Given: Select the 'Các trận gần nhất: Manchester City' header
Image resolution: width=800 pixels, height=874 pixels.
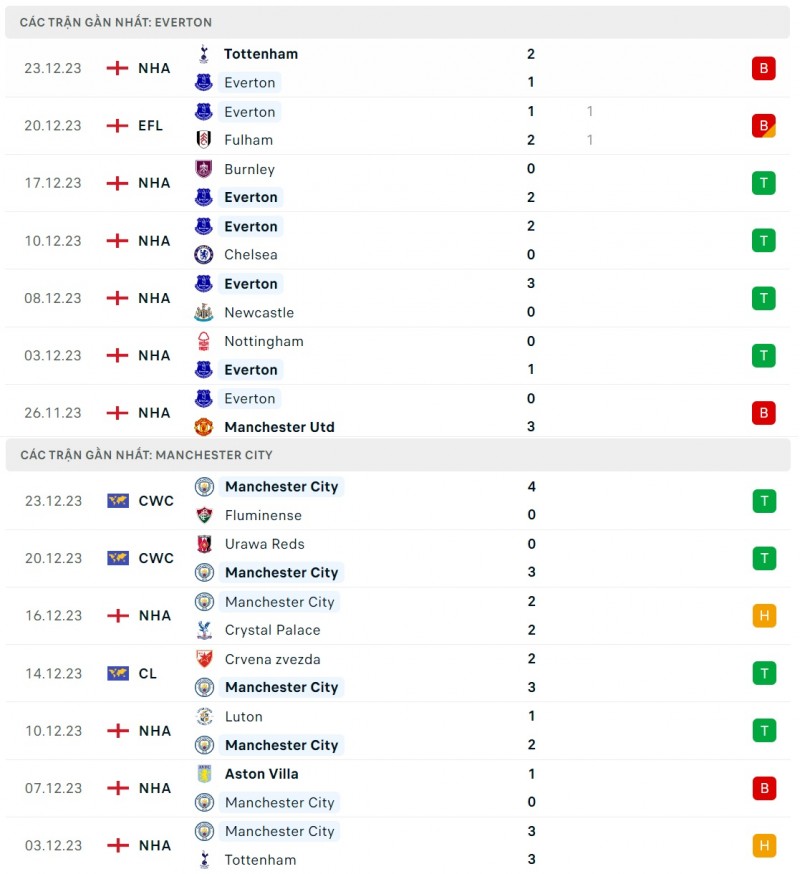Looking at the screenshot, I should [x=146, y=455].
